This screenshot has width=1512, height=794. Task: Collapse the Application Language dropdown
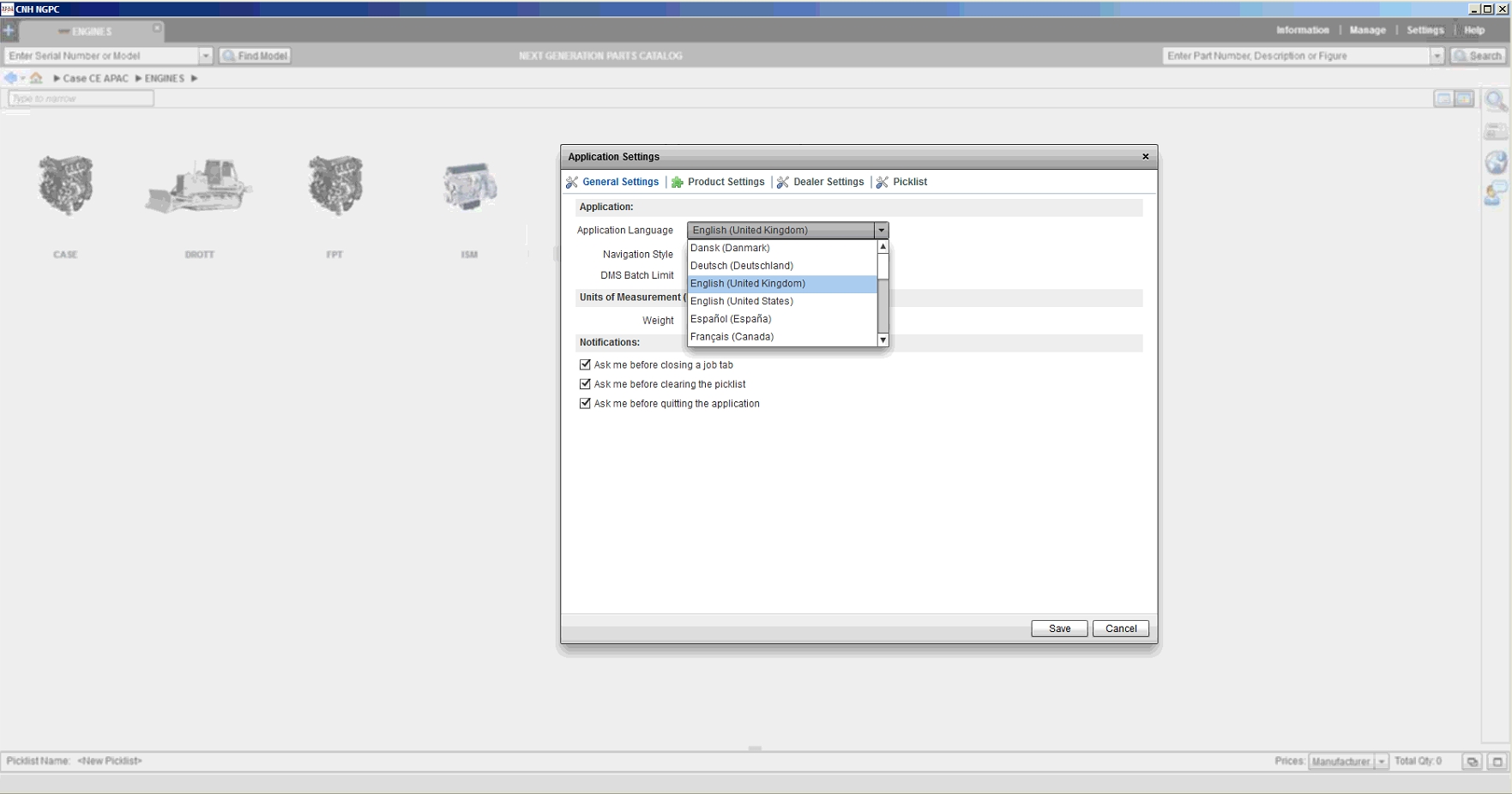[x=881, y=230]
